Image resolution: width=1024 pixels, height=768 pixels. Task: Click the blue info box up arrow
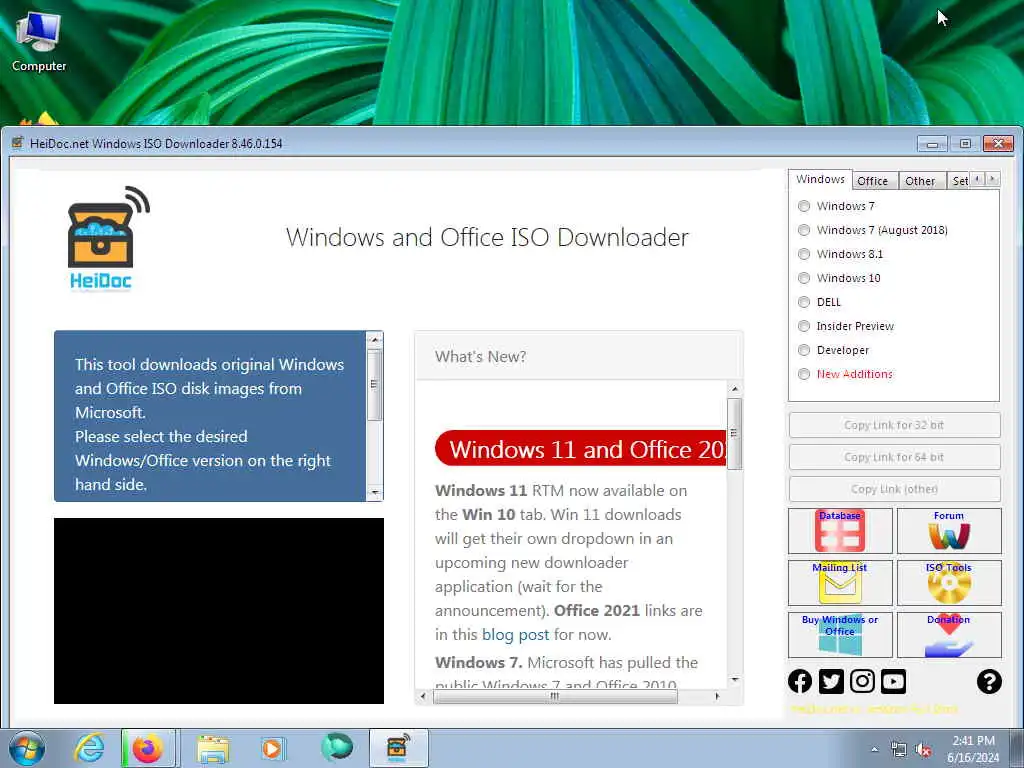click(374, 340)
